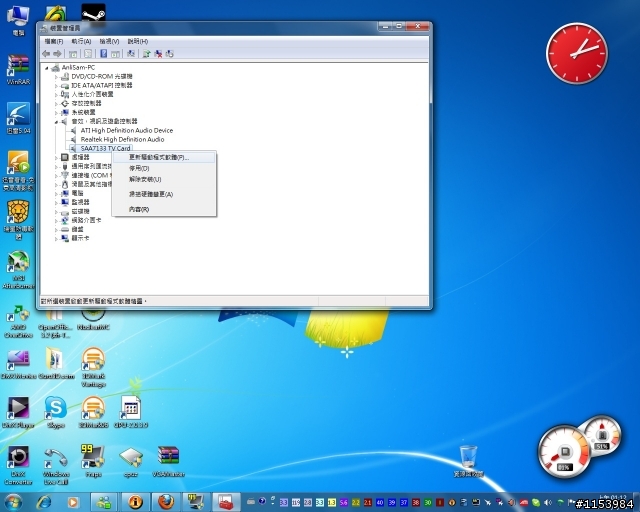This screenshot has width=640, height=512.
Task: Click the blue '40' temperature tray tile
Action: (380, 503)
